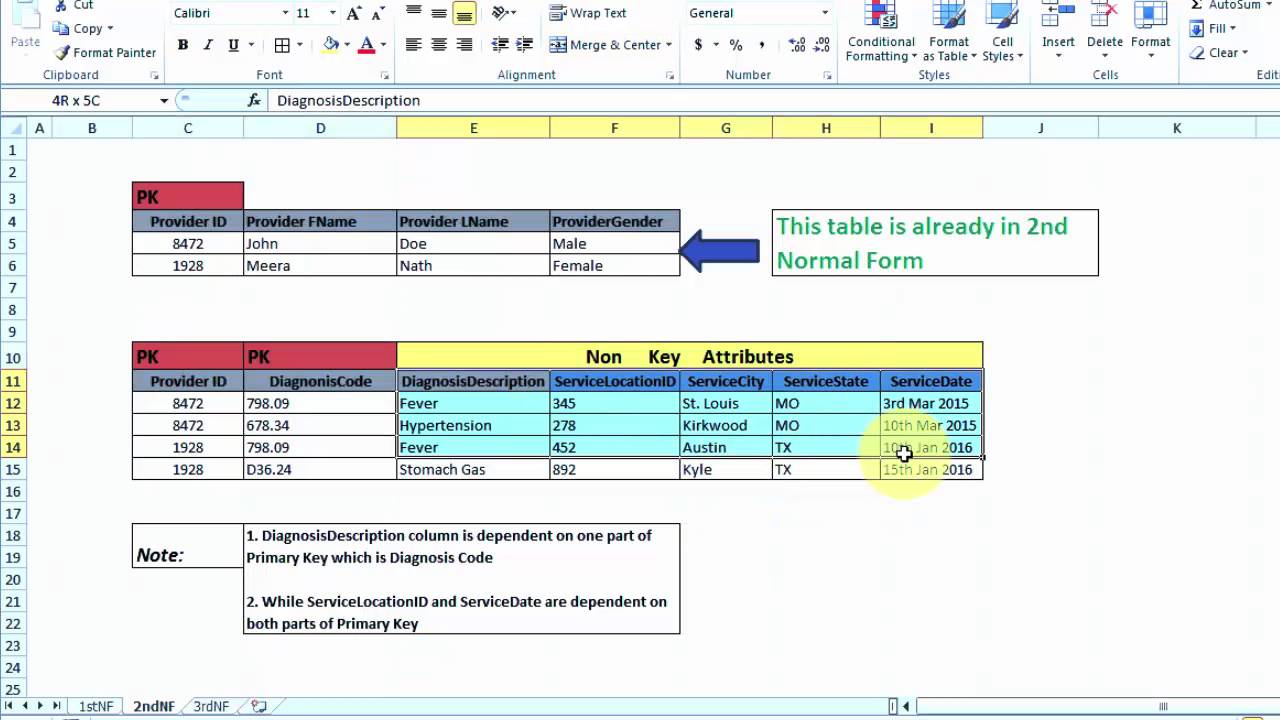Open font color dropdown arrow
The height and width of the screenshot is (720, 1280).
[x=382, y=45]
